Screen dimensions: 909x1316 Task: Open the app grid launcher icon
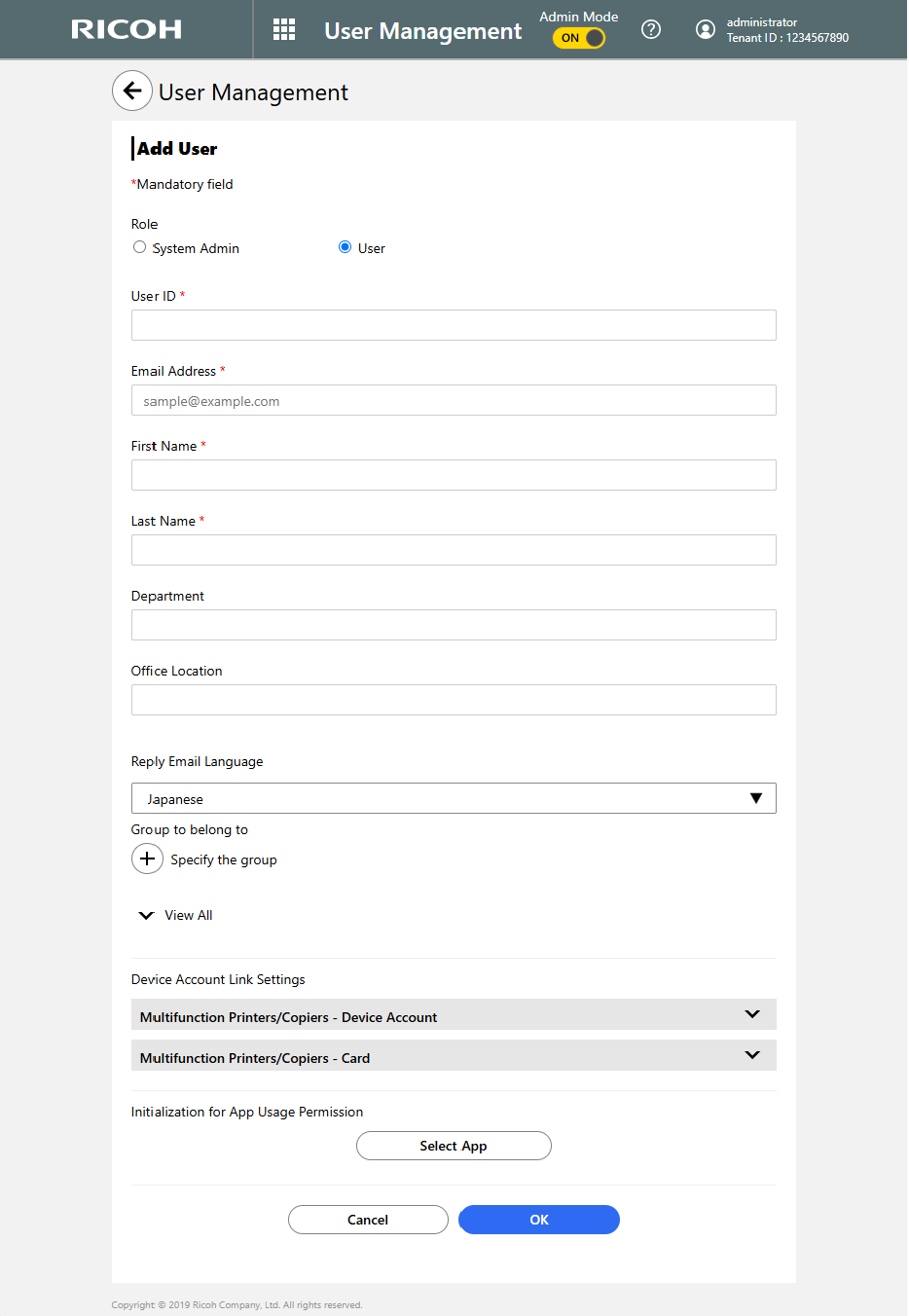(x=284, y=29)
